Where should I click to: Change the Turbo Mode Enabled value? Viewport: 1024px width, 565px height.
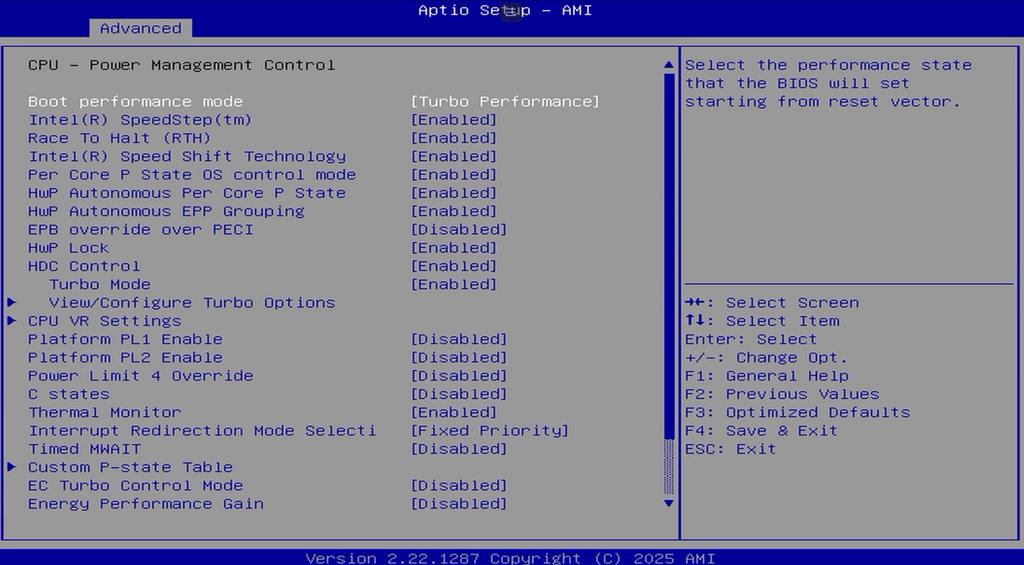point(454,284)
